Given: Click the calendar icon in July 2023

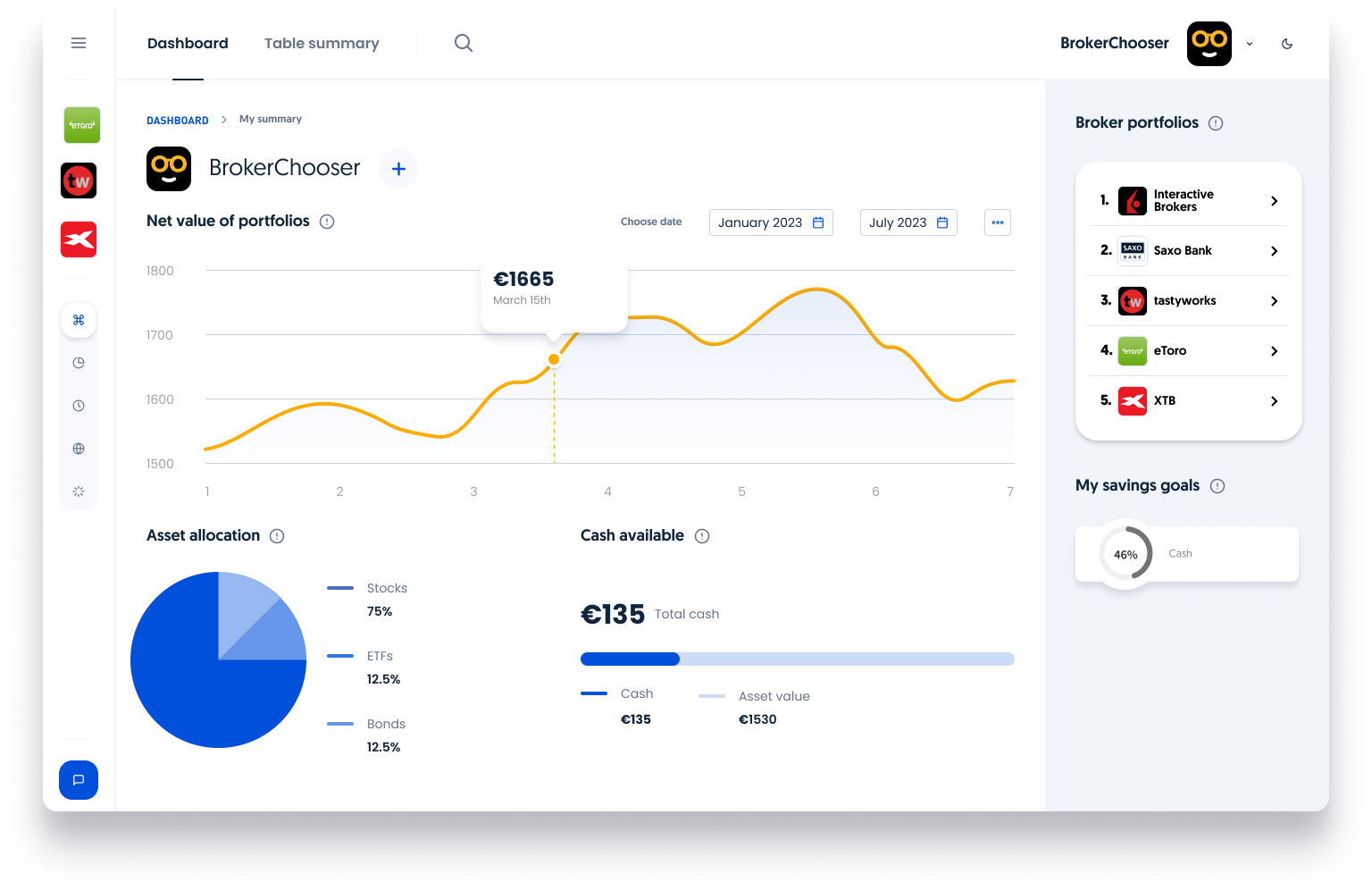Looking at the screenshot, I should point(942,222).
